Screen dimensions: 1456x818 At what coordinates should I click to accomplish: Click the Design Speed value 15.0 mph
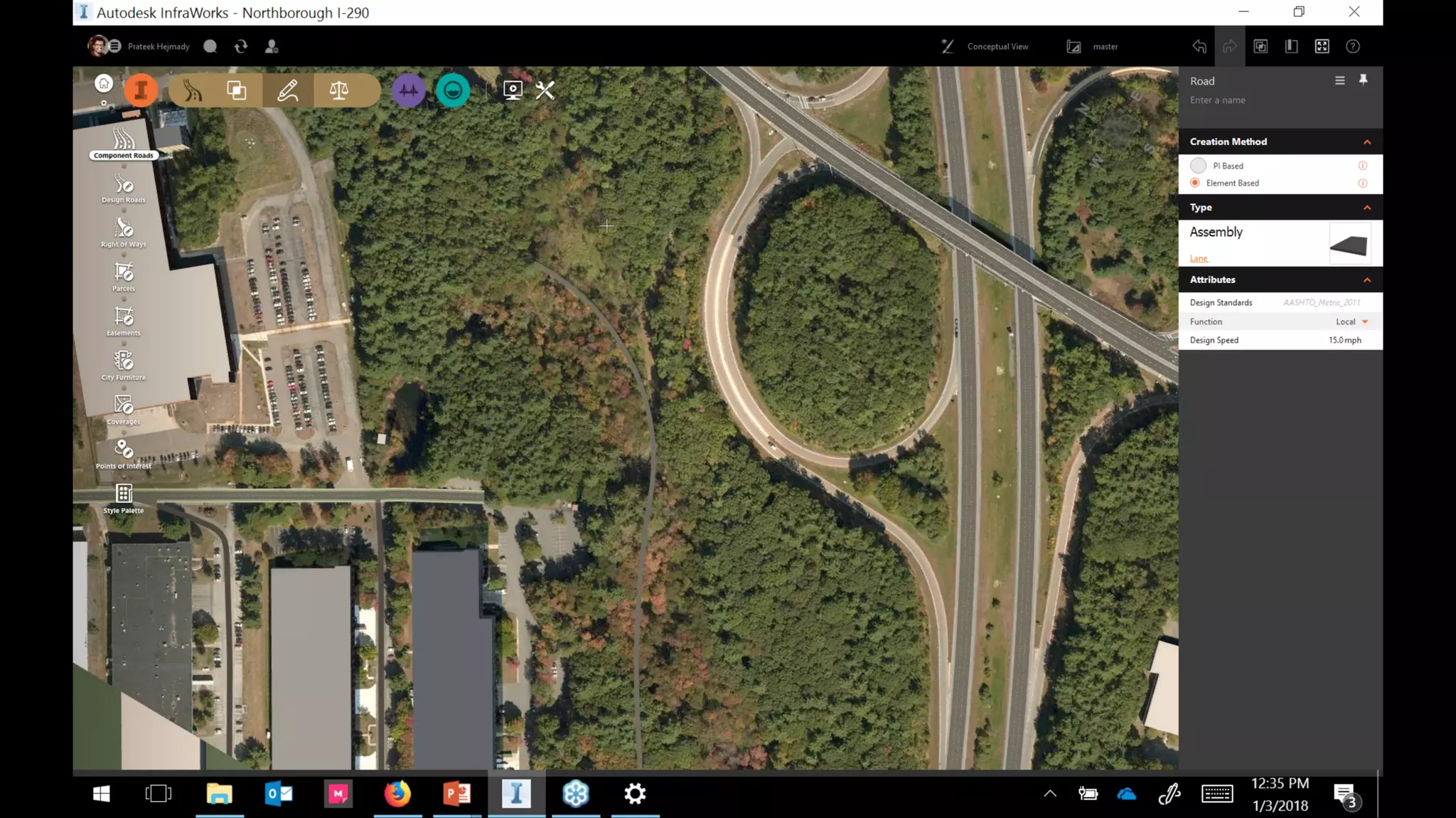pyautogui.click(x=1344, y=340)
